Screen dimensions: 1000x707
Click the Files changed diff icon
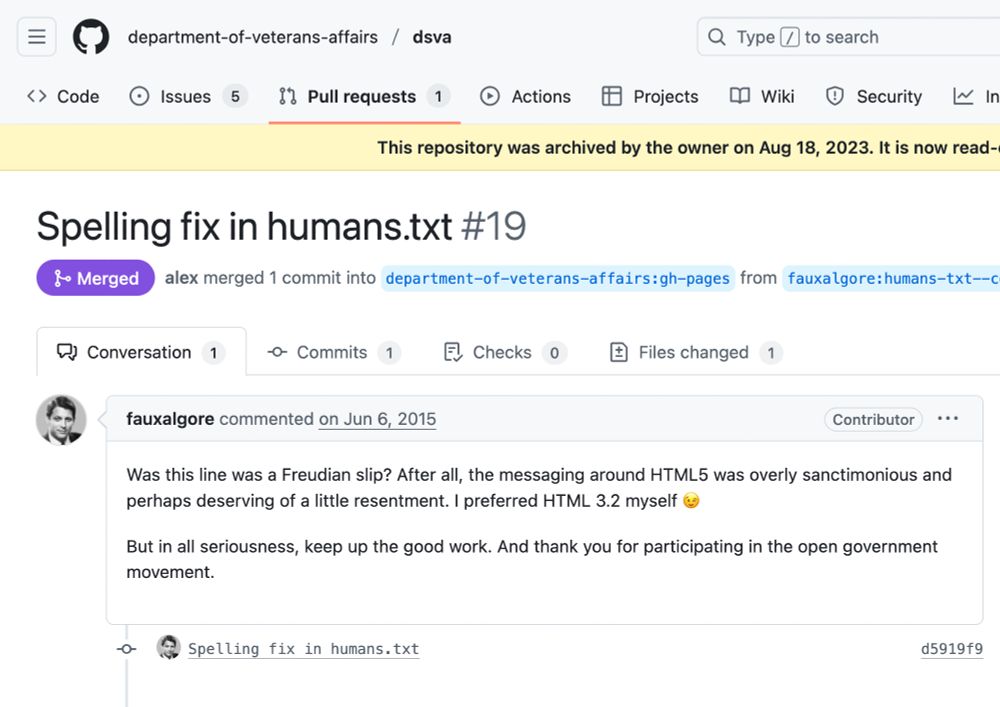(x=619, y=352)
